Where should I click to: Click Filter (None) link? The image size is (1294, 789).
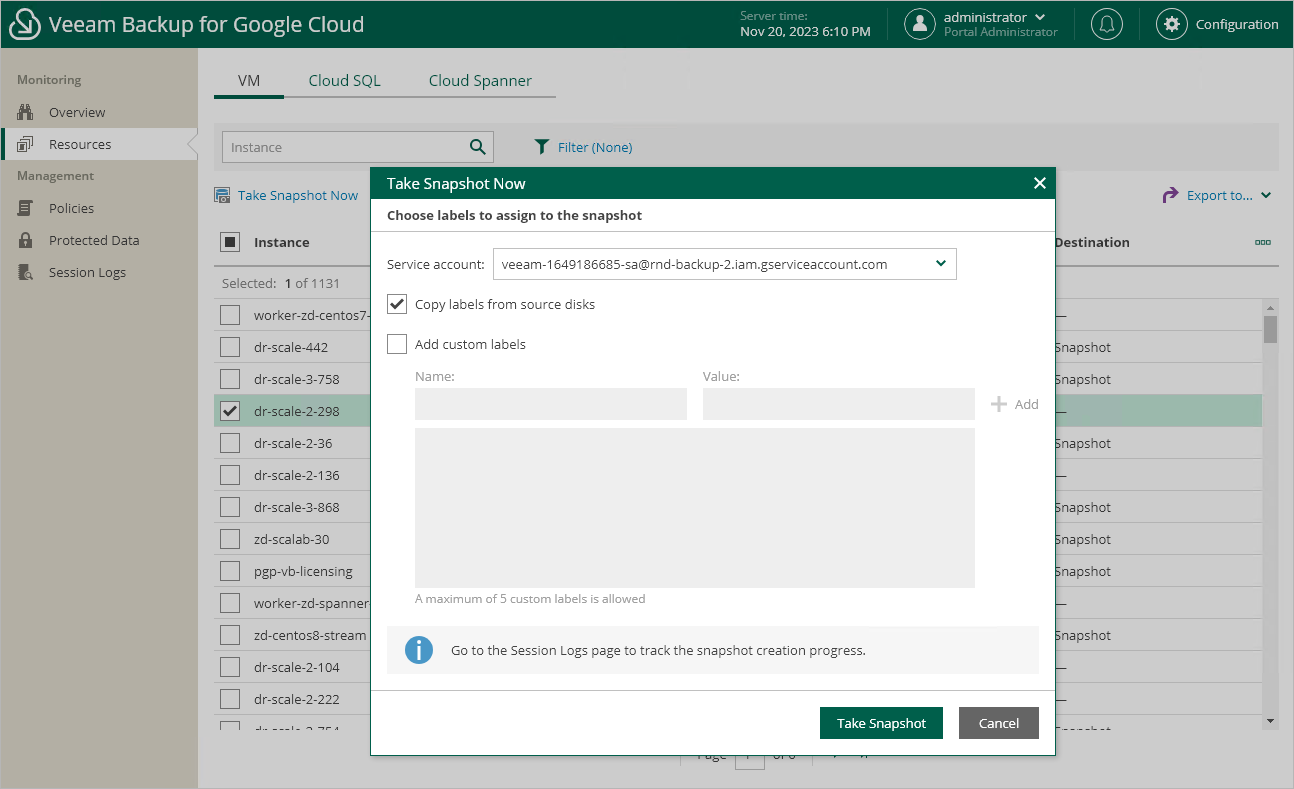595,147
